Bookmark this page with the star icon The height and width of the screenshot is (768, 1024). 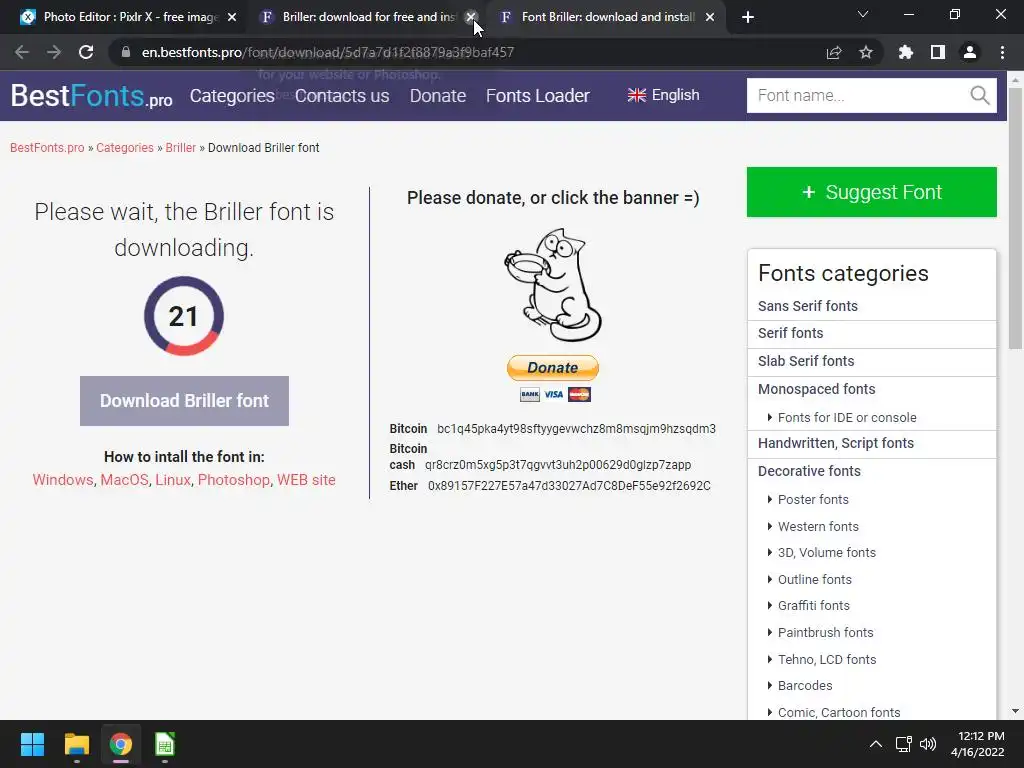click(866, 52)
